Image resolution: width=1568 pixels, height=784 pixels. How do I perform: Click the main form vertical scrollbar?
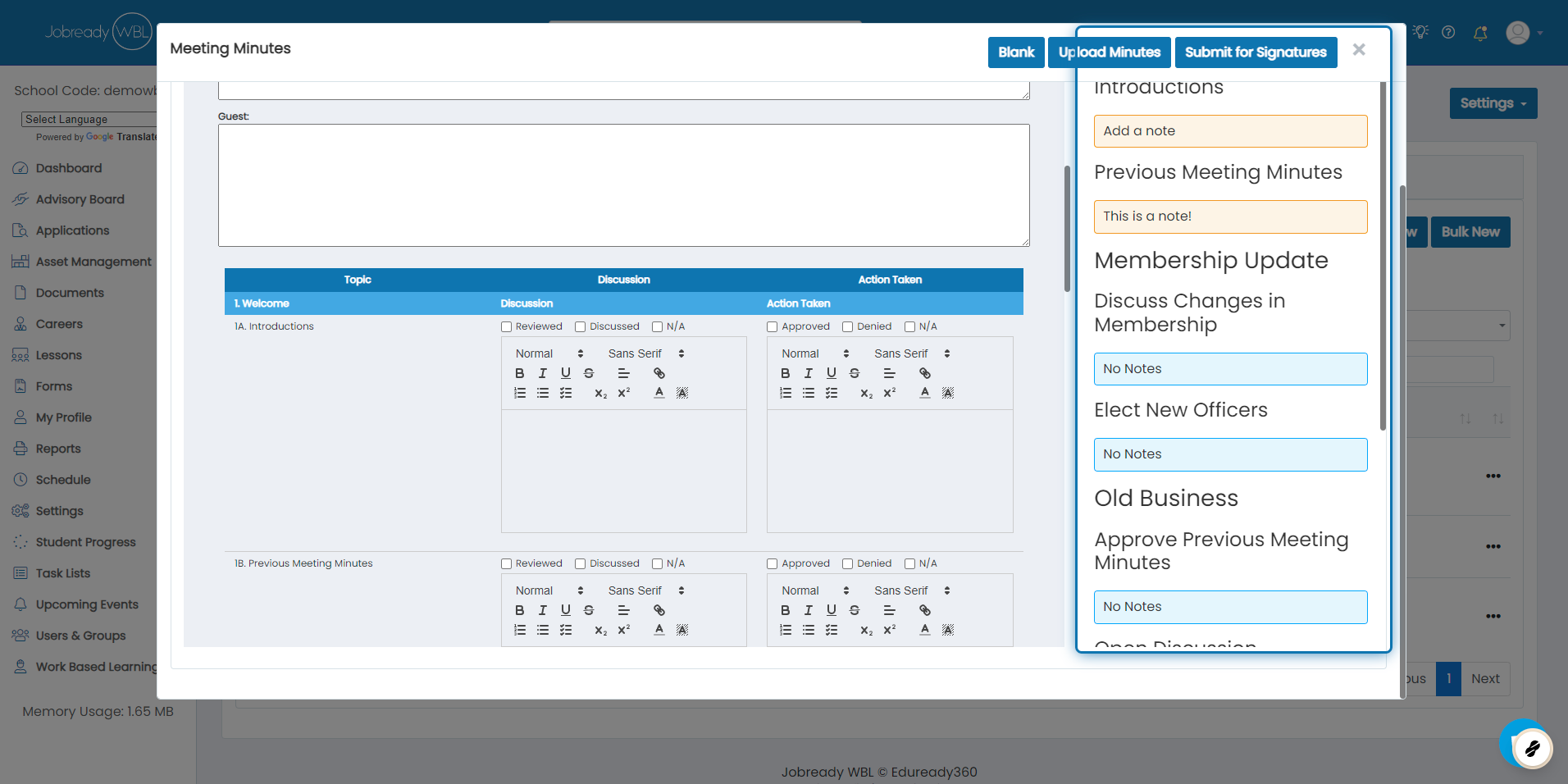[x=1067, y=229]
